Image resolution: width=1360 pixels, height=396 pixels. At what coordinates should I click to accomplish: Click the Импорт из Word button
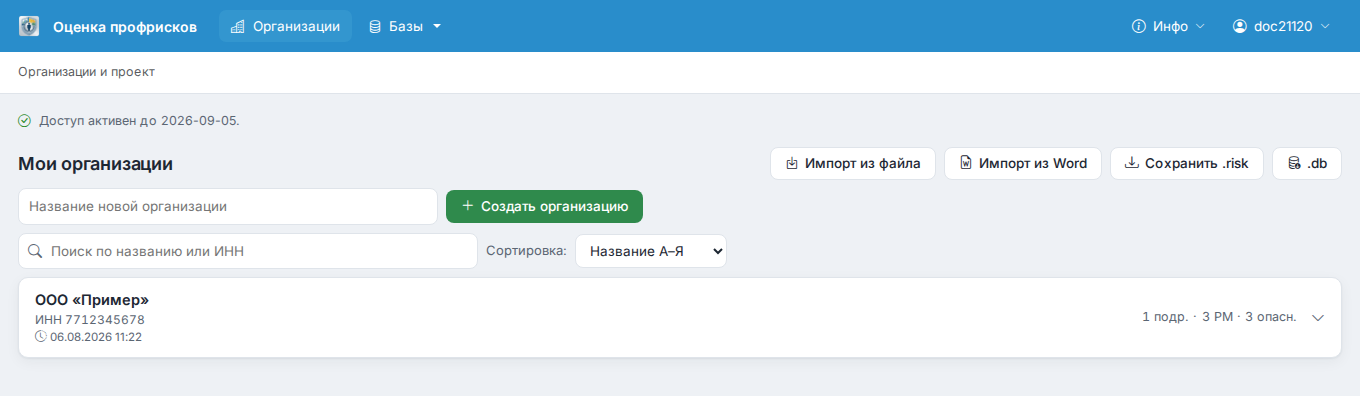[1023, 164]
